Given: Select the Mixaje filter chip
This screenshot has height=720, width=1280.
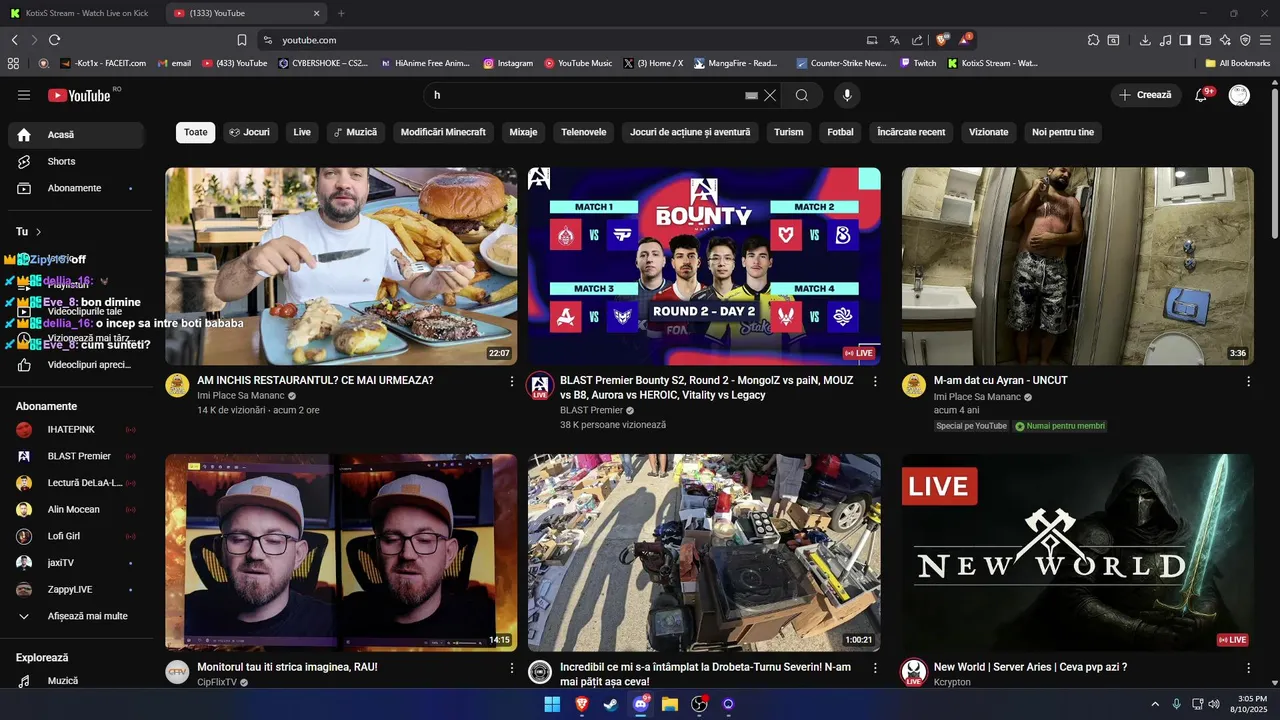Looking at the screenshot, I should (x=523, y=132).
